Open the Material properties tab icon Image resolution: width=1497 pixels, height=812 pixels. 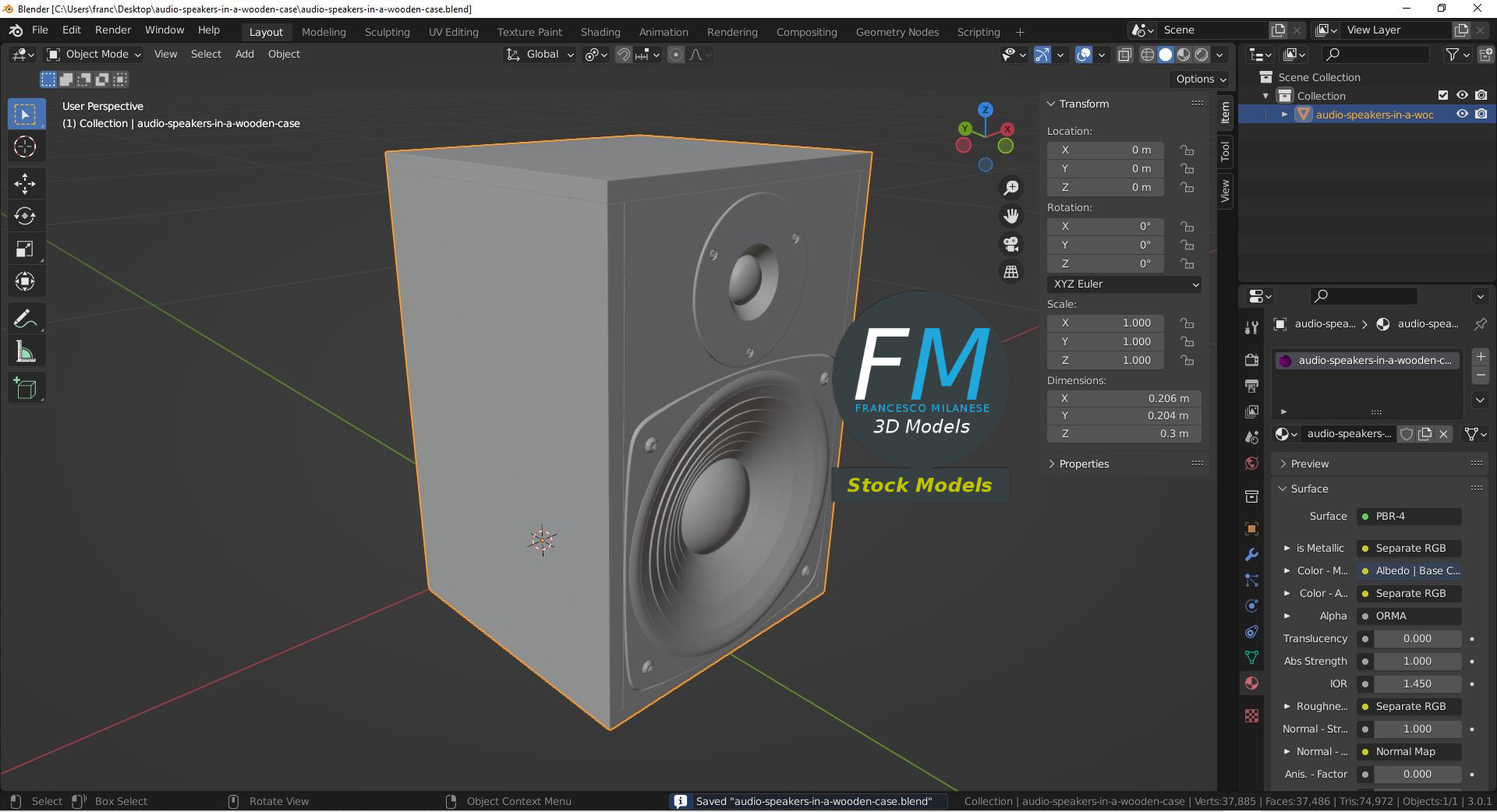click(x=1251, y=683)
